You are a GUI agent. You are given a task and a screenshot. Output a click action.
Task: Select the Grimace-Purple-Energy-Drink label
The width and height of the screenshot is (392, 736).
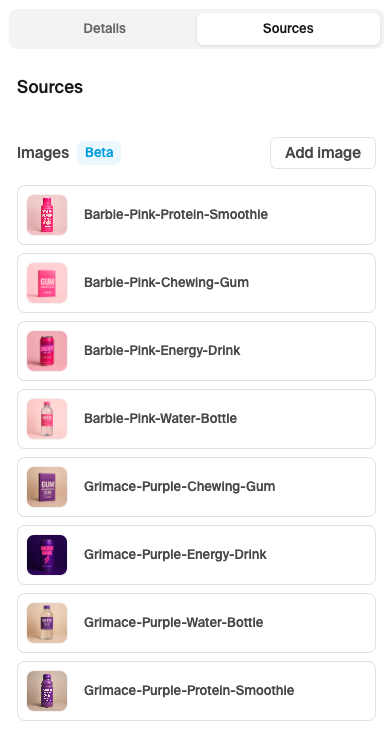click(175, 555)
